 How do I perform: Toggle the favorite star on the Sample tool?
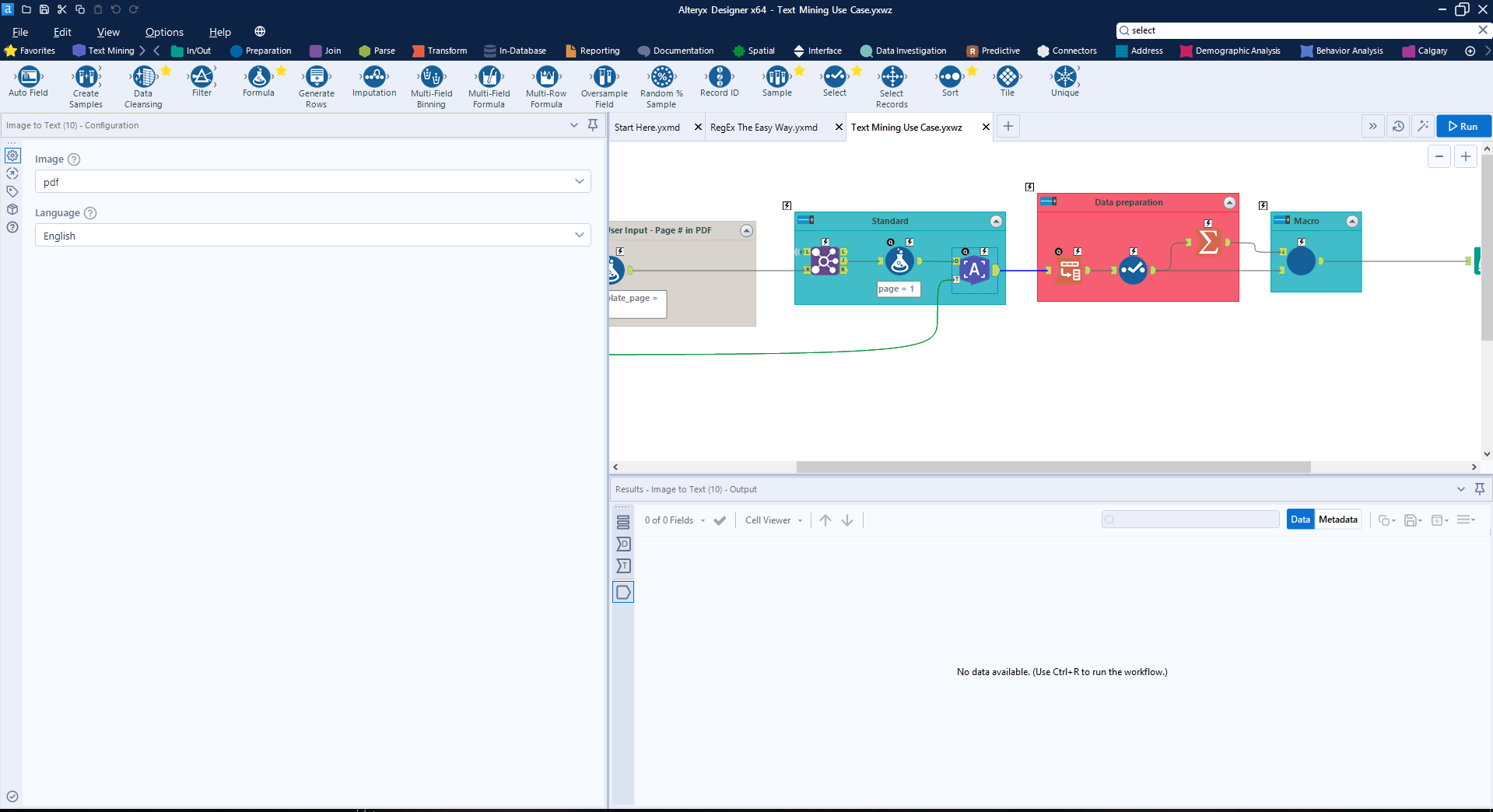click(798, 69)
